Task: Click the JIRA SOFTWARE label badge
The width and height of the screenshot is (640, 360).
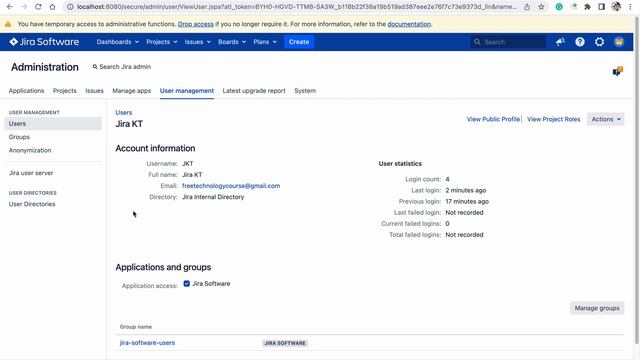Action: [285, 343]
